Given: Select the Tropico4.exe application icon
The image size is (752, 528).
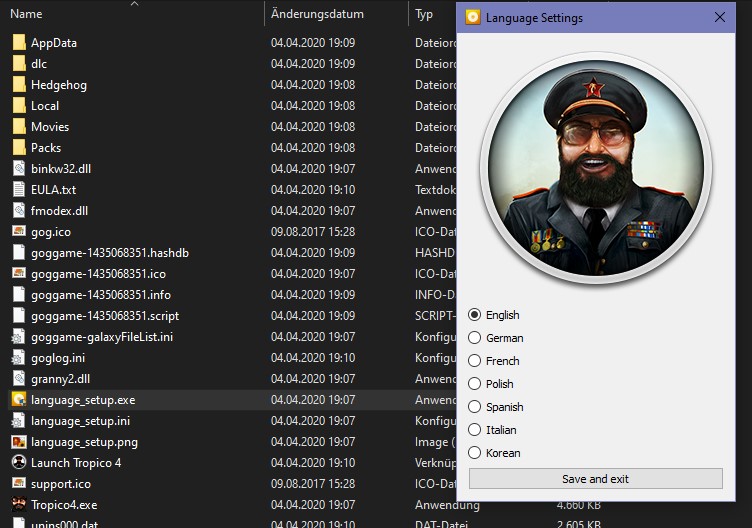Looking at the screenshot, I should click(19, 505).
